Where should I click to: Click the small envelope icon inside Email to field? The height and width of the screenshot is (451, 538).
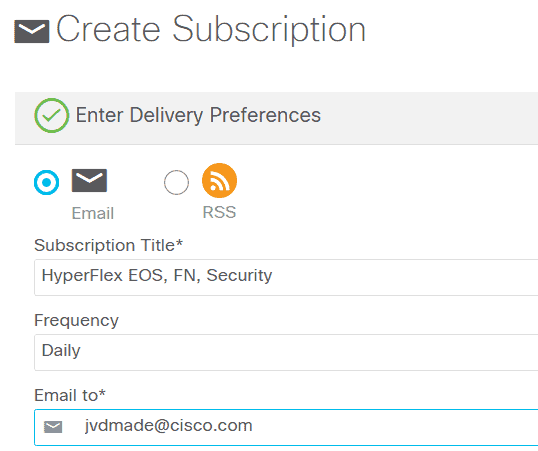[53, 427]
